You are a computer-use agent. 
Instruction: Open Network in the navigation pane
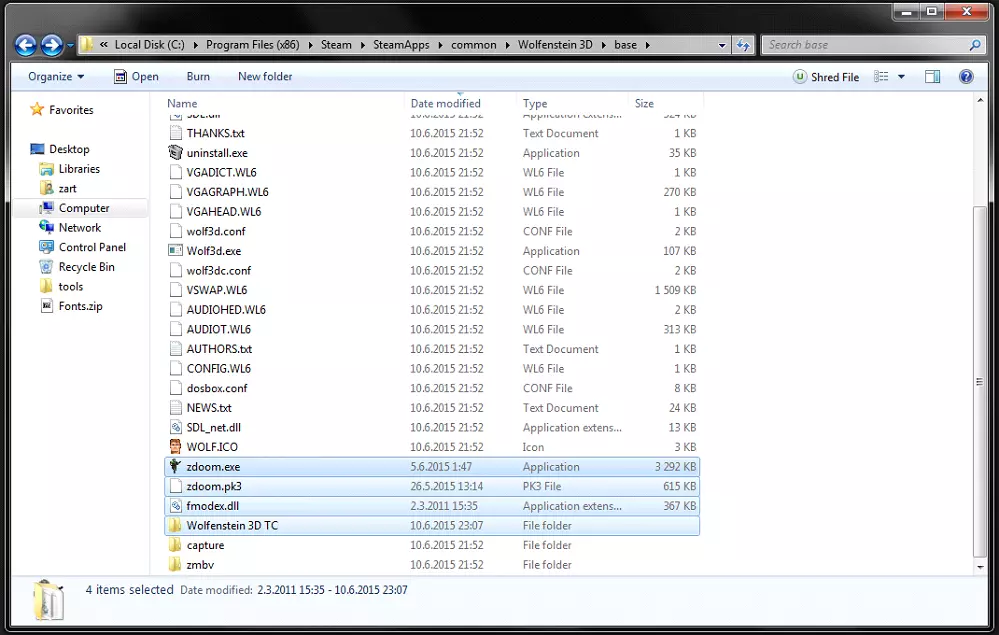point(69,228)
